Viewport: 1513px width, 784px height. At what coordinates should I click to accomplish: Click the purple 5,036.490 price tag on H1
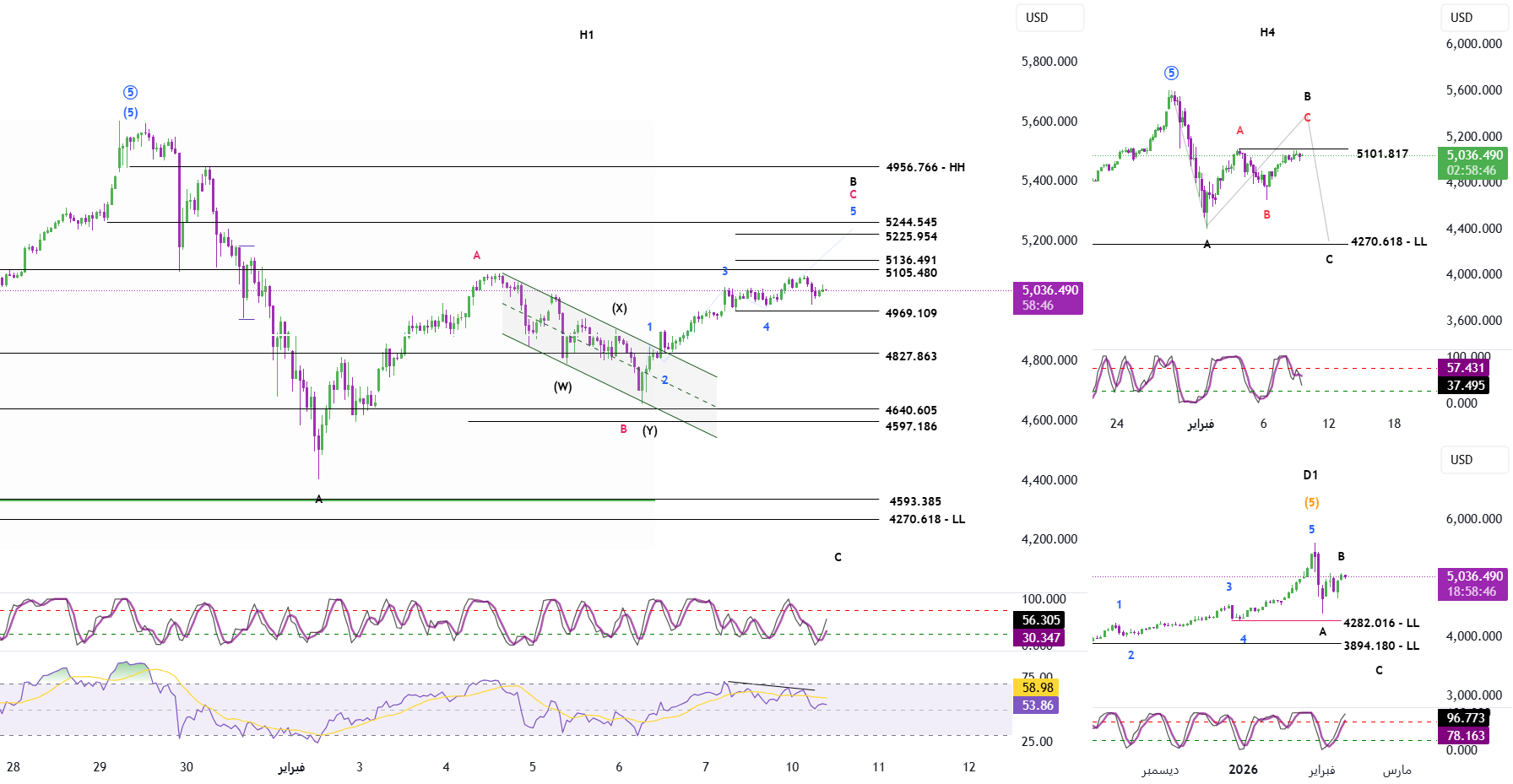(1048, 297)
